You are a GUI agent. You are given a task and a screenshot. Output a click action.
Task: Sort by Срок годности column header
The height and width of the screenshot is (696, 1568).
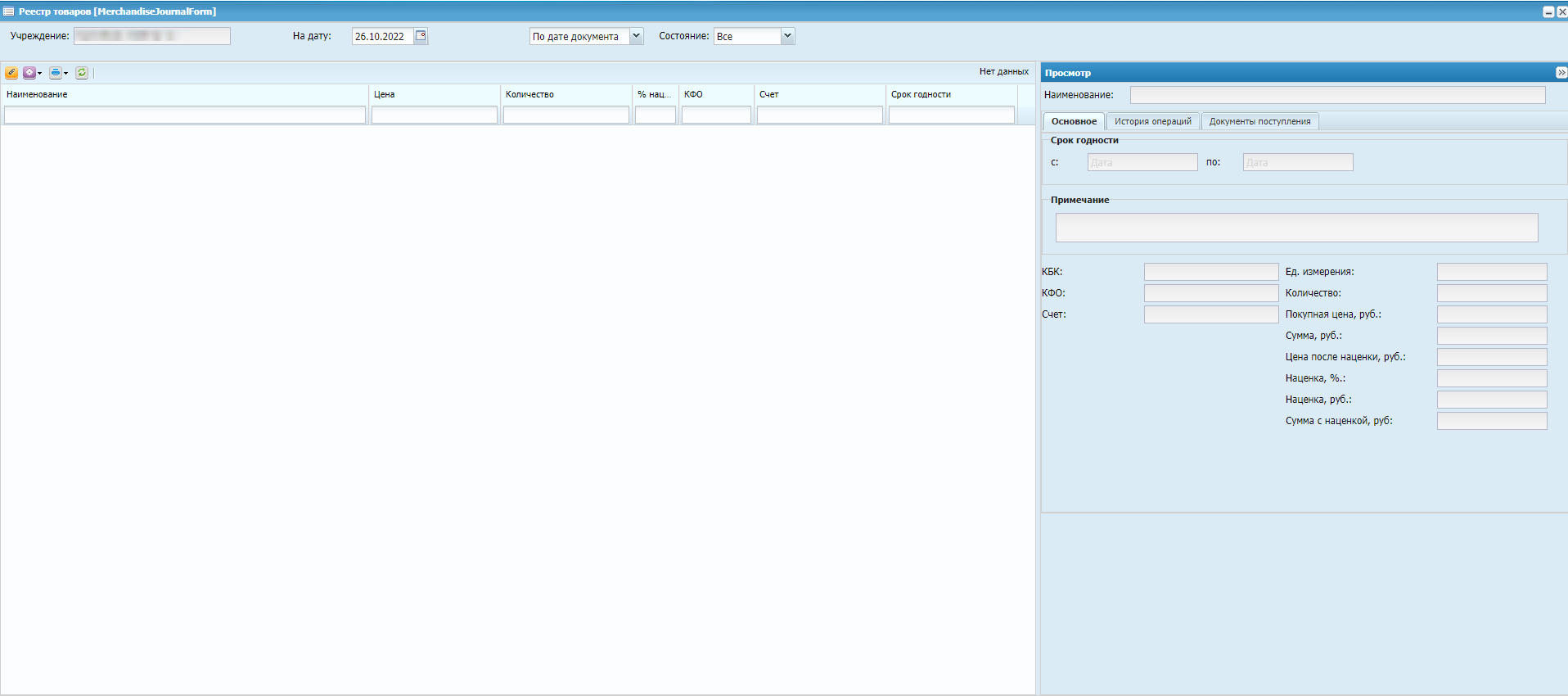pyautogui.click(x=951, y=94)
